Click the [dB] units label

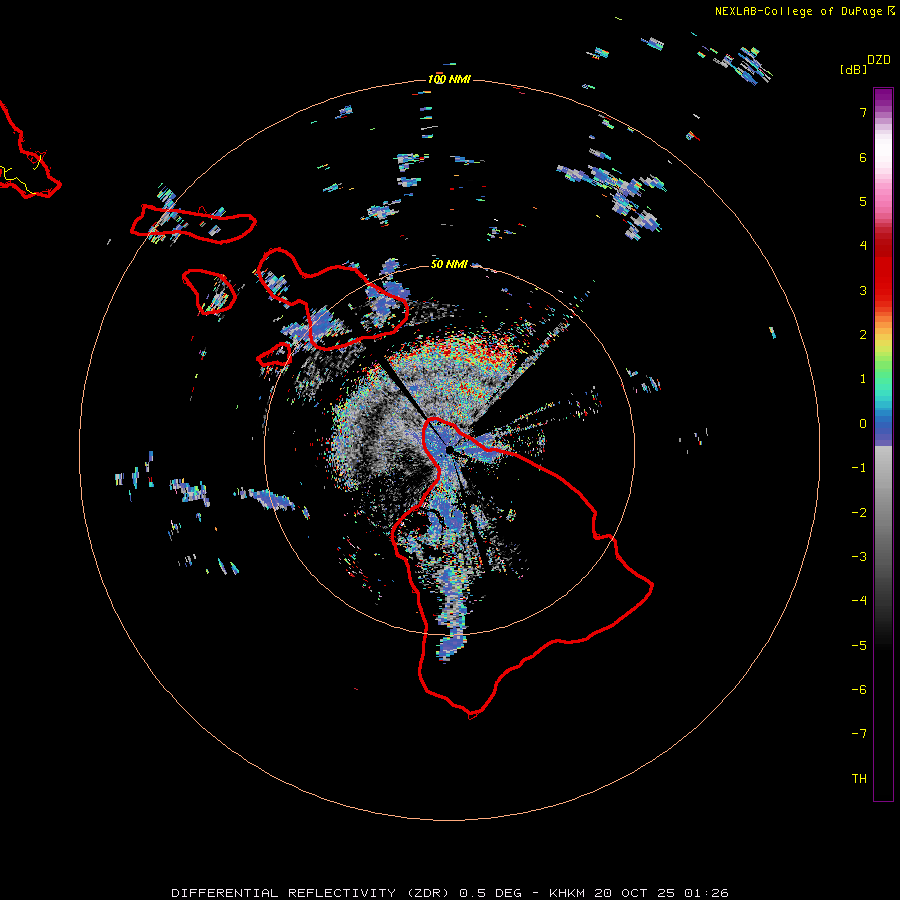pos(854,69)
